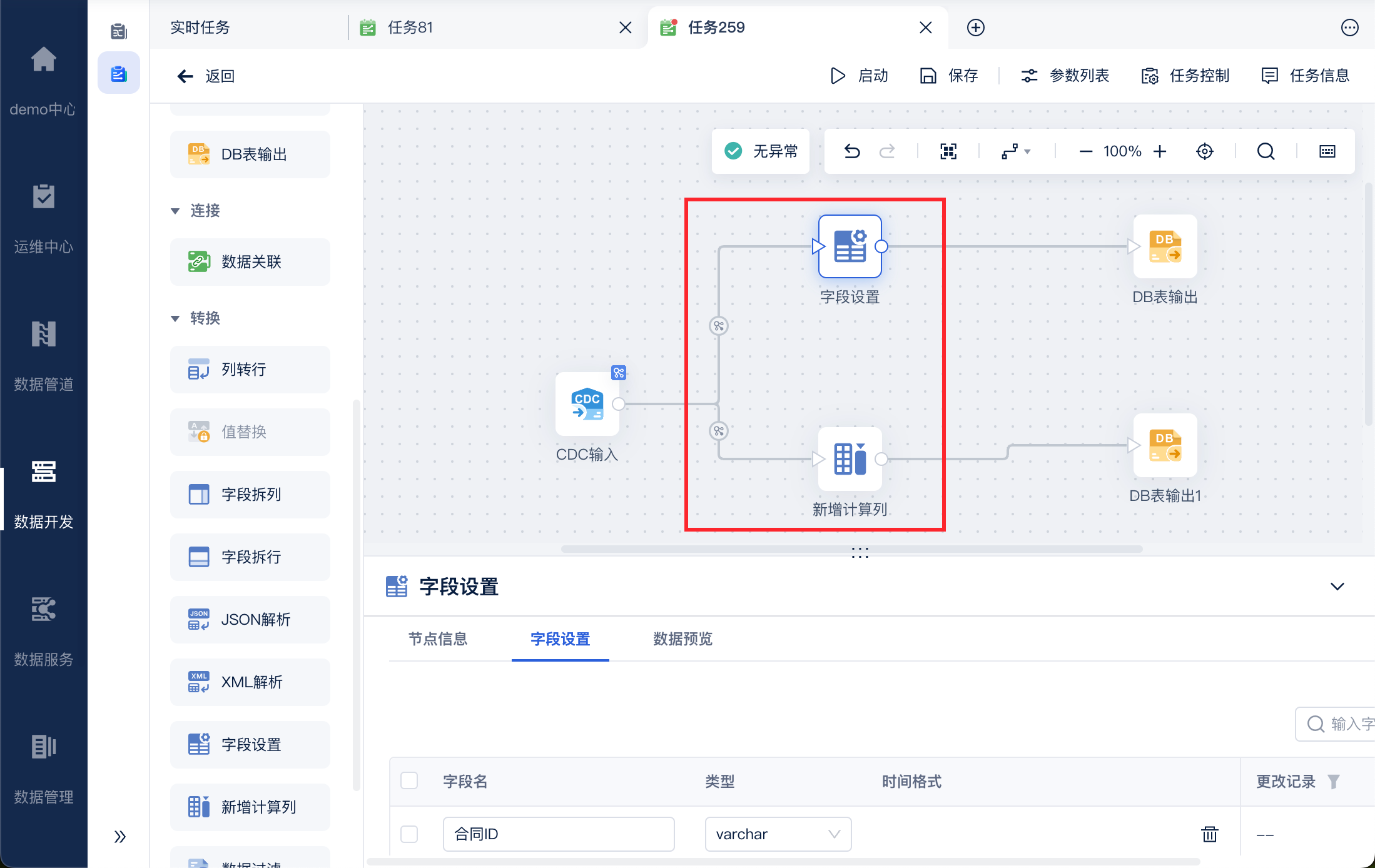The image size is (1375, 868).
Task: Select the CDC输入 node on canvas
Action: 587,405
